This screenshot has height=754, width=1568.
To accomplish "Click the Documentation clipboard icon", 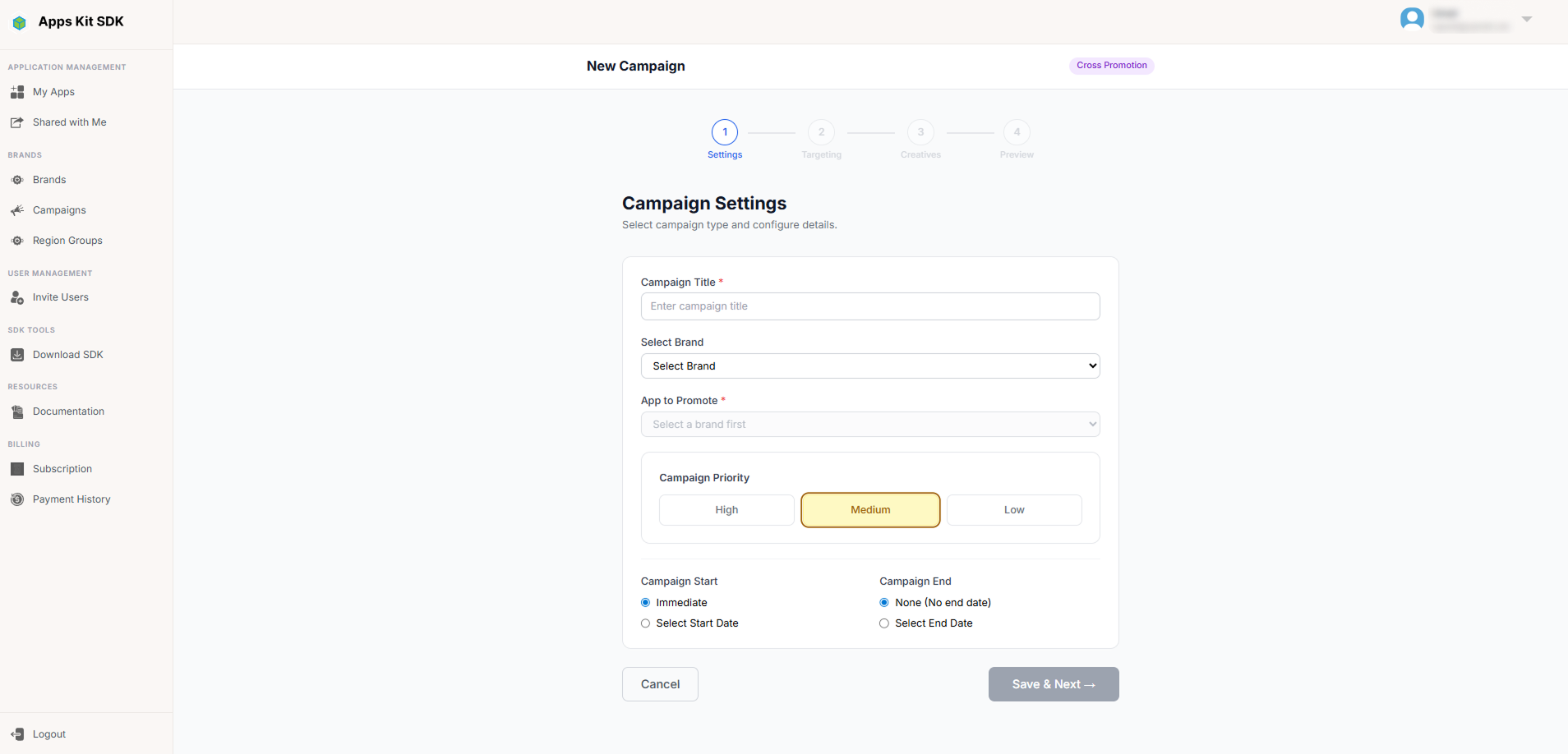I will [17, 411].
